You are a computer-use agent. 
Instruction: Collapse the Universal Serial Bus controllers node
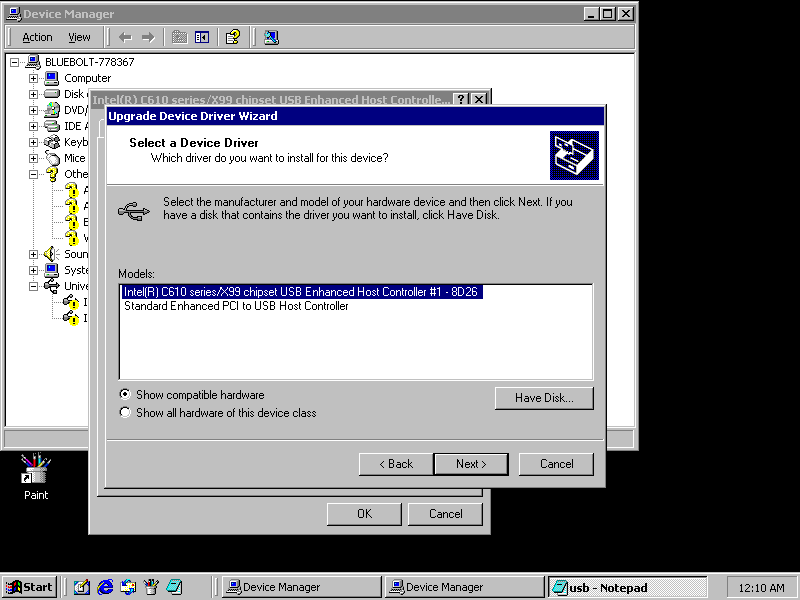pos(33,286)
